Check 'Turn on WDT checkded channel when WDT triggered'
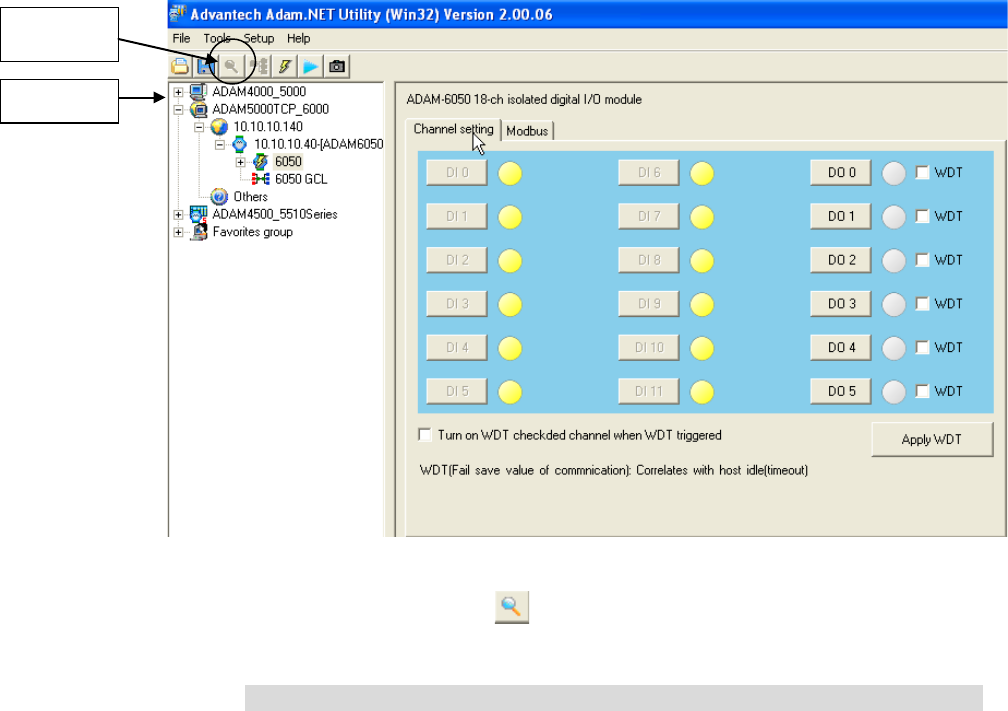The image size is (1008, 711). pos(425,435)
